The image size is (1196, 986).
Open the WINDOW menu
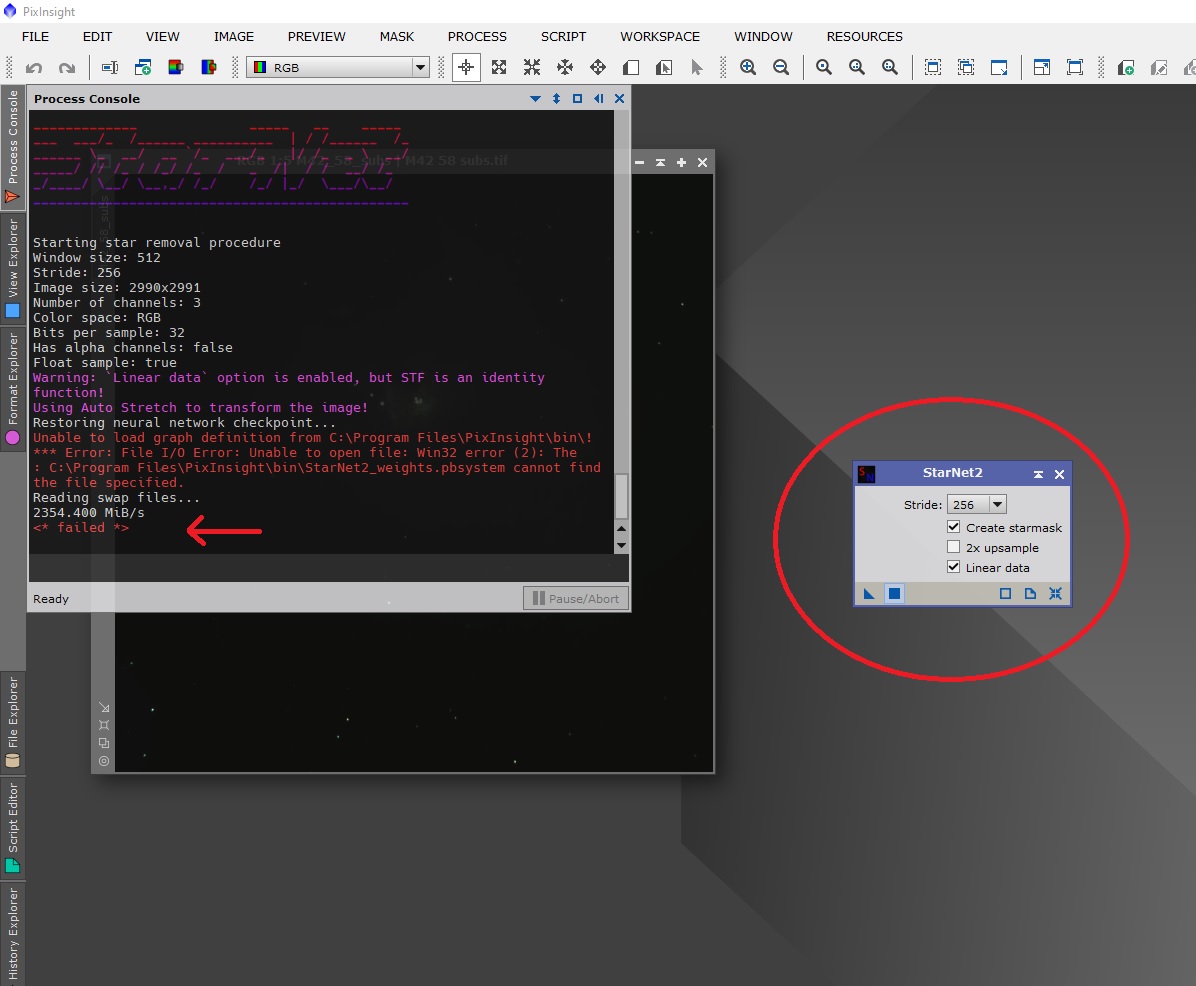(763, 37)
